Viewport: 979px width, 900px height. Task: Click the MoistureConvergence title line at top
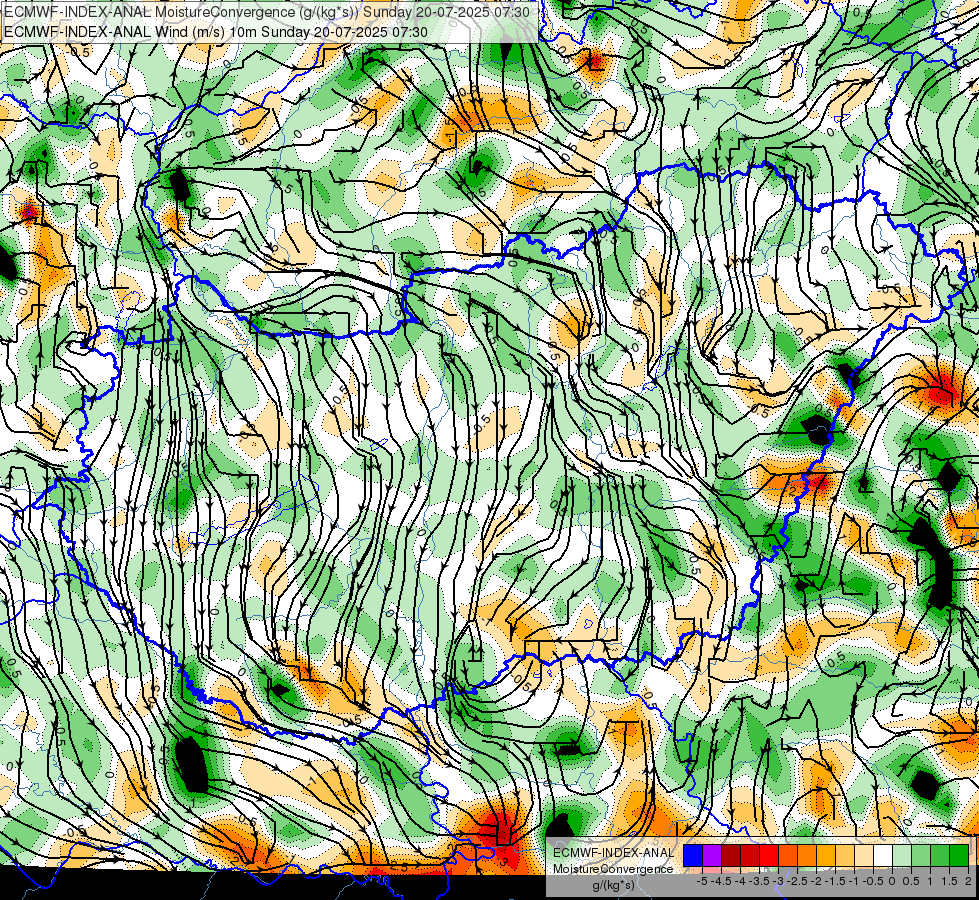pyautogui.click(x=267, y=12)
